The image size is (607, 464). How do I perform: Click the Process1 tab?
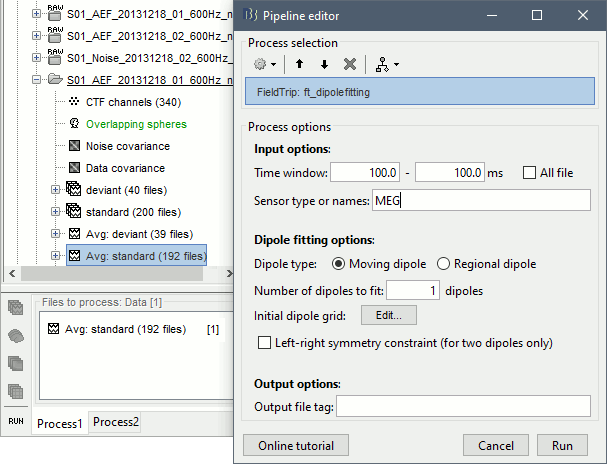59,423
